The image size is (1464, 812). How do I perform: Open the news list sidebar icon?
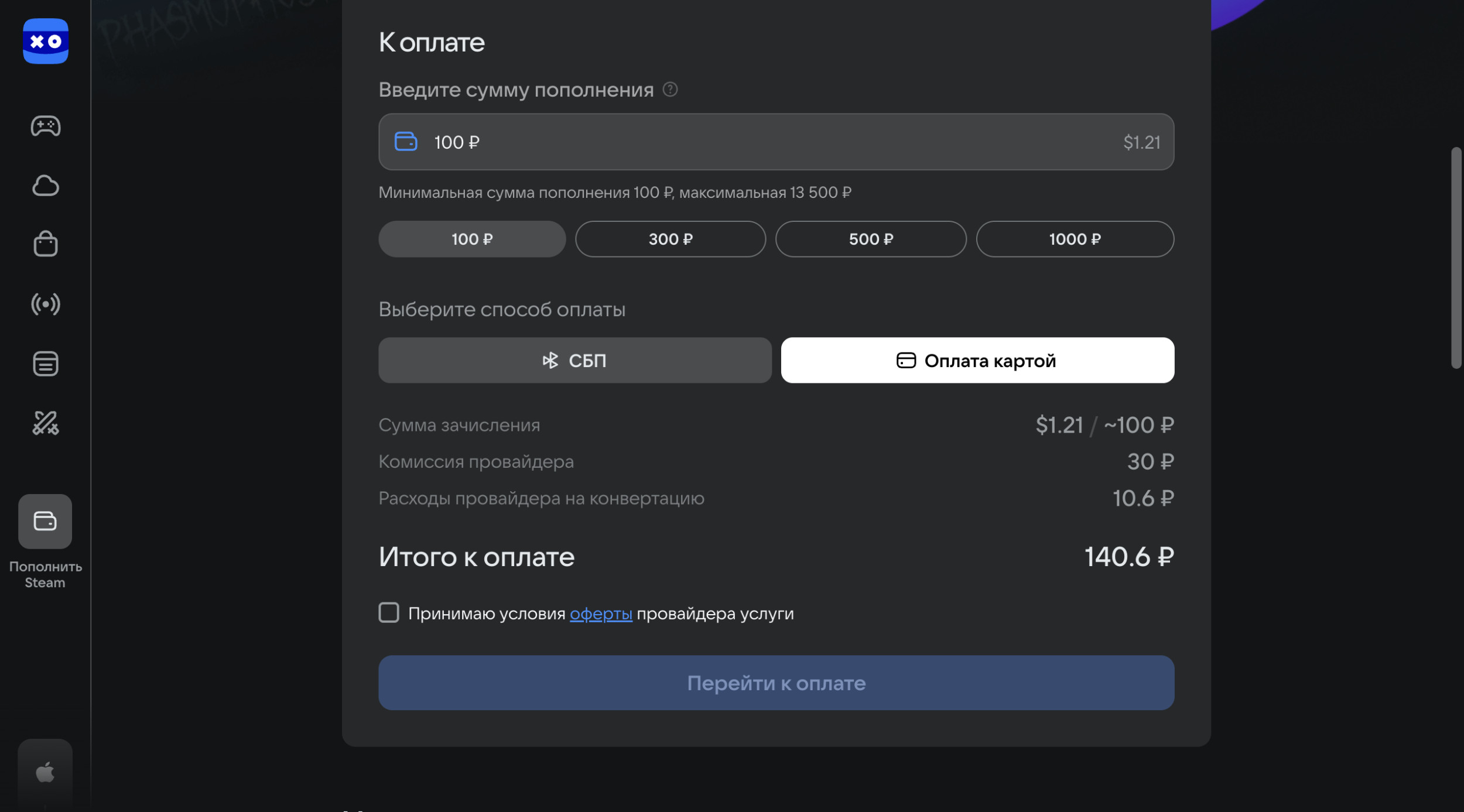click(x=46, y=364)
